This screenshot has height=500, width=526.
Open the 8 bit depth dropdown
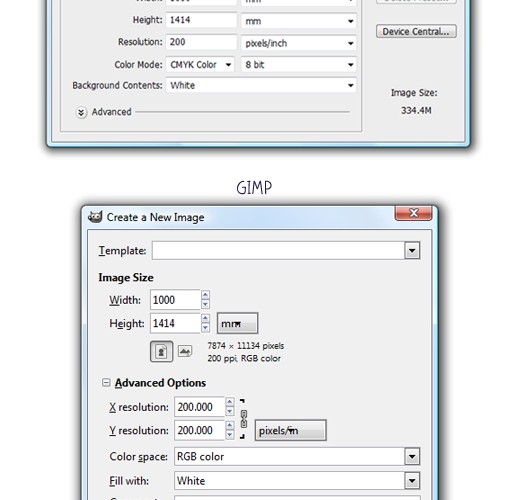point(299,64)
